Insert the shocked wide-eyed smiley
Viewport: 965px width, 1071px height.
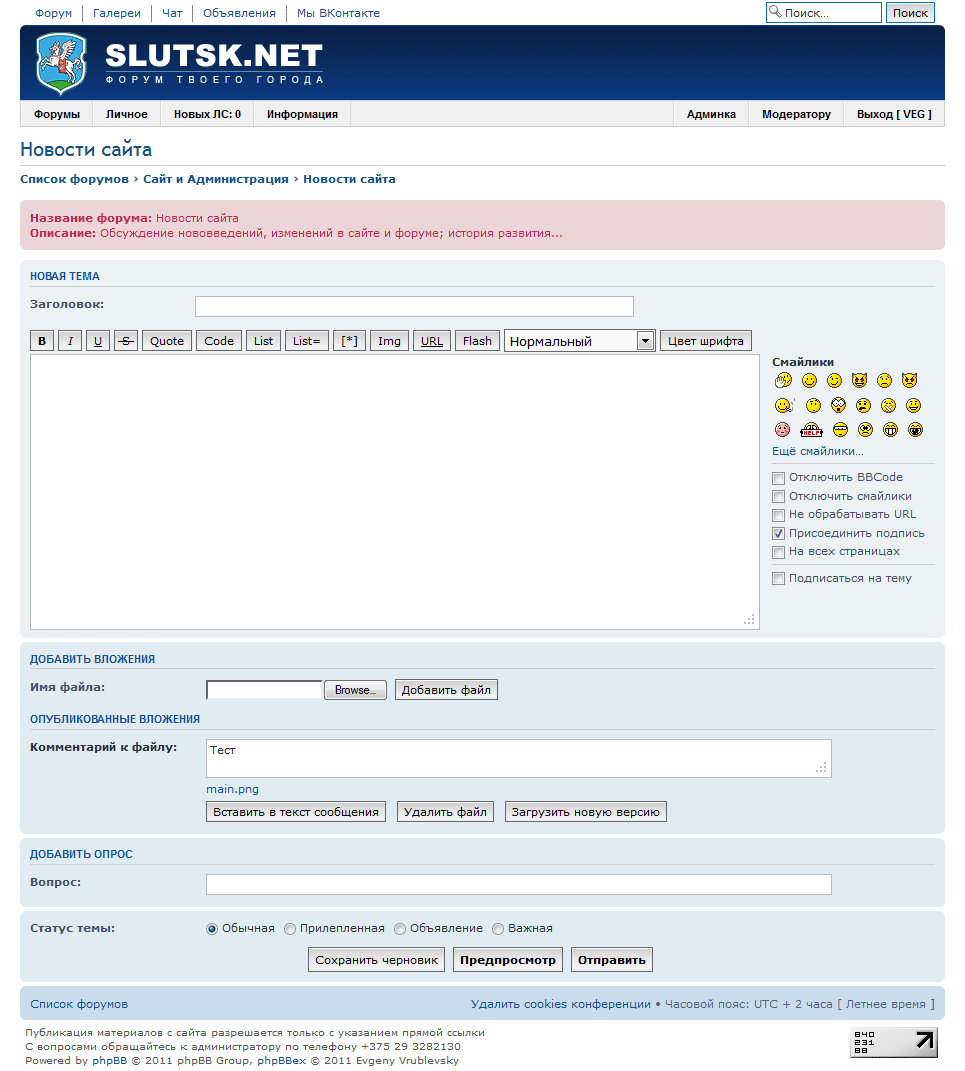838,406
